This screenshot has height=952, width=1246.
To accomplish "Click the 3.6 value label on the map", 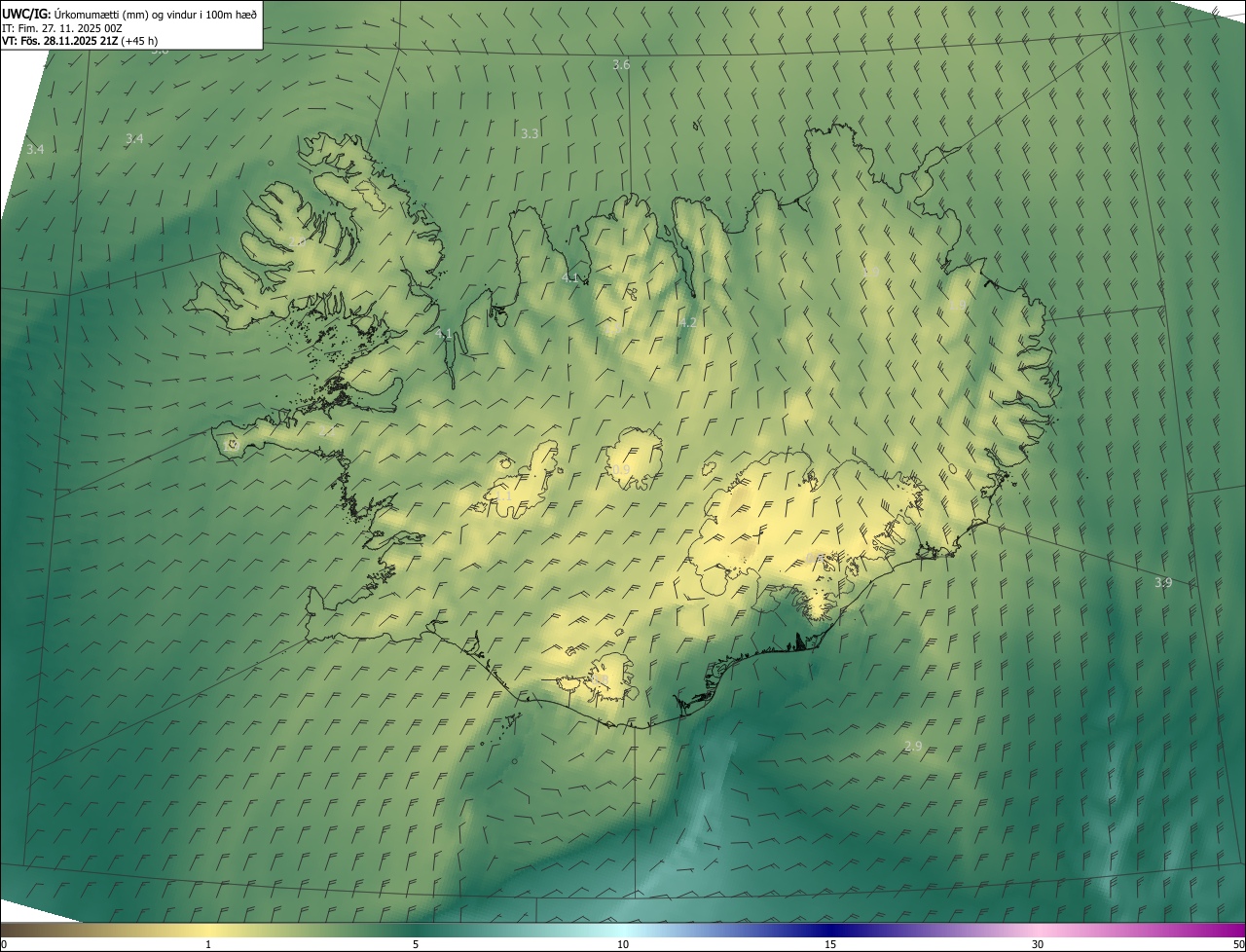I will [x=621, y=65].
